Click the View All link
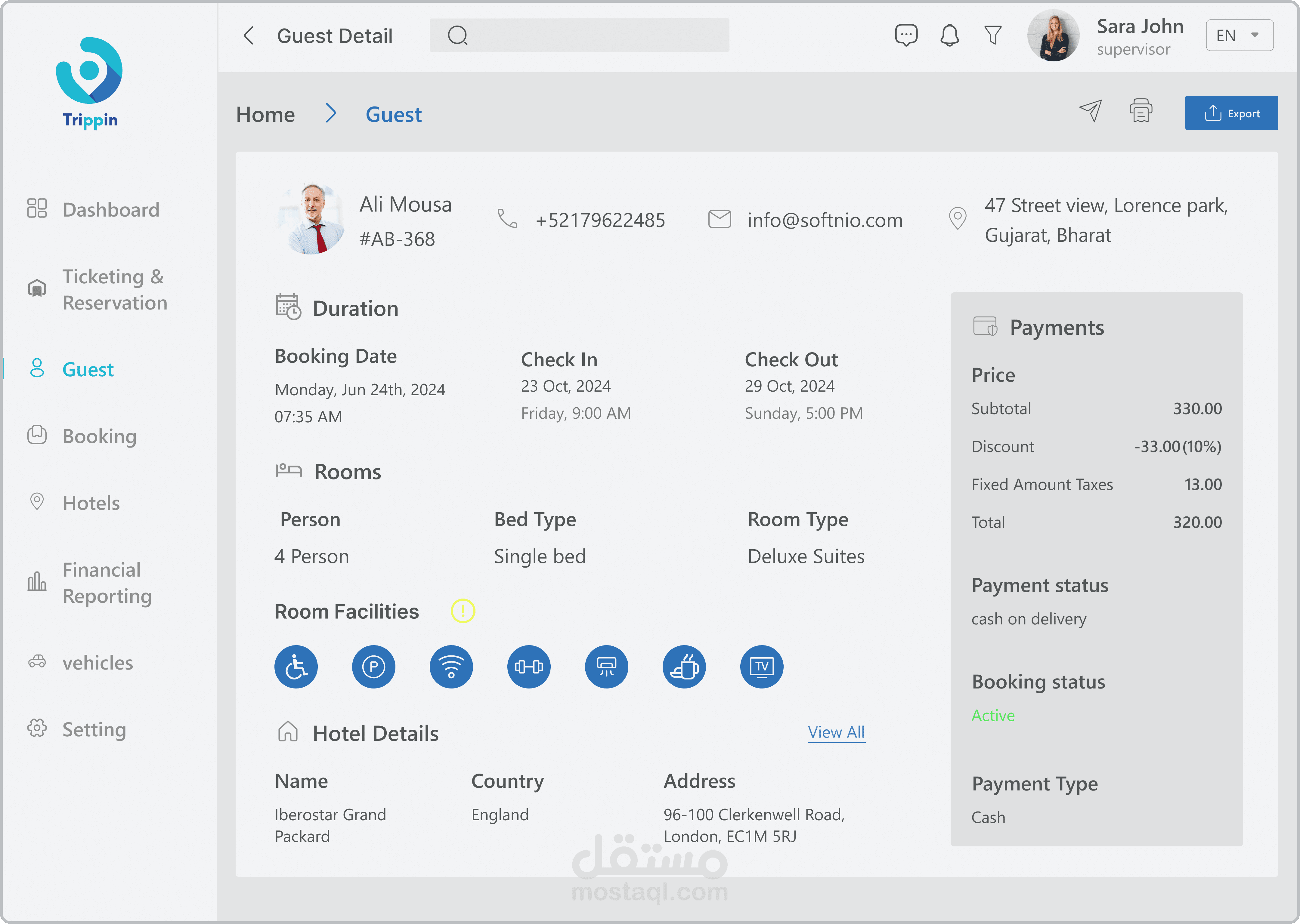1300x924 pixels. (836, 732)
